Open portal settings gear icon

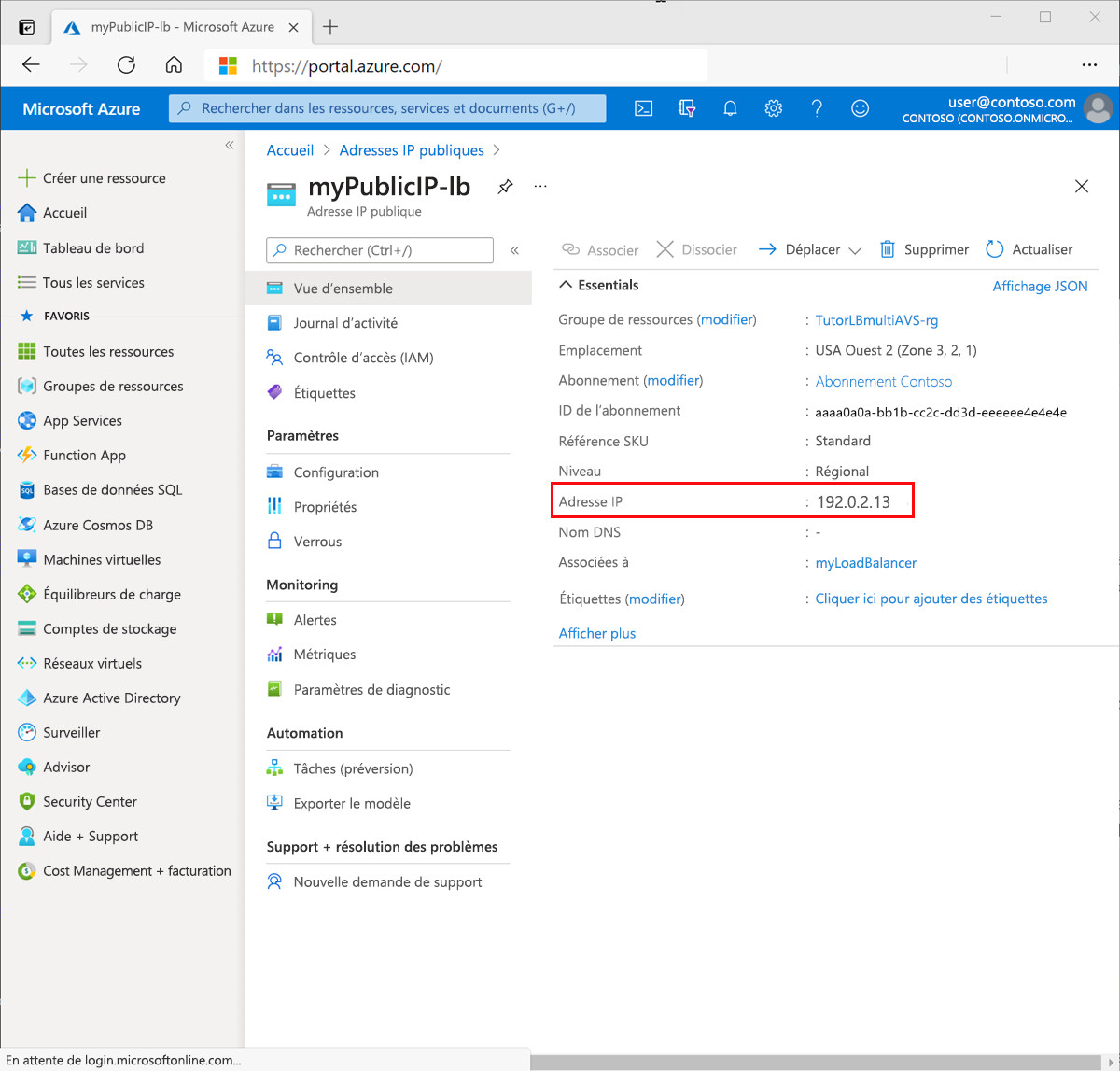tap(773, 108)
